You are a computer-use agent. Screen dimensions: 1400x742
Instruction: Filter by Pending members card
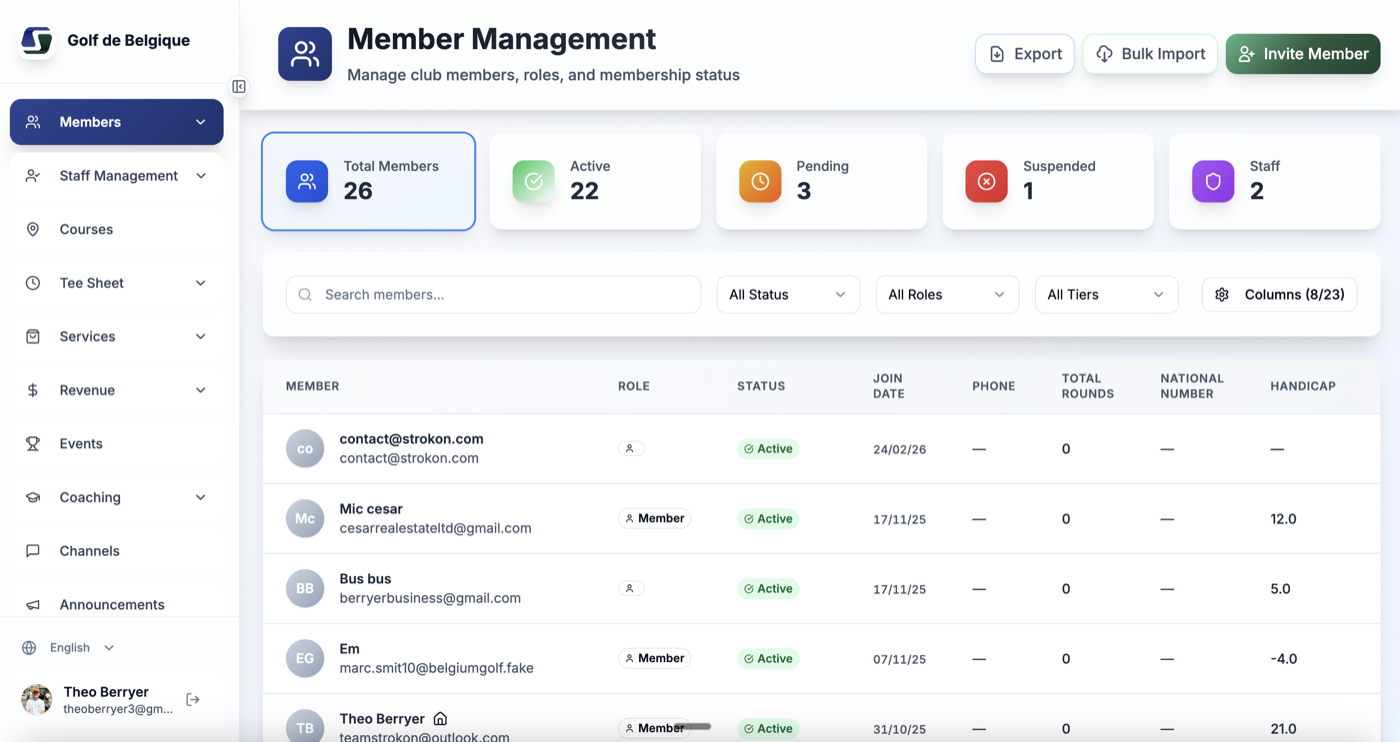click(x=822, y=181)
